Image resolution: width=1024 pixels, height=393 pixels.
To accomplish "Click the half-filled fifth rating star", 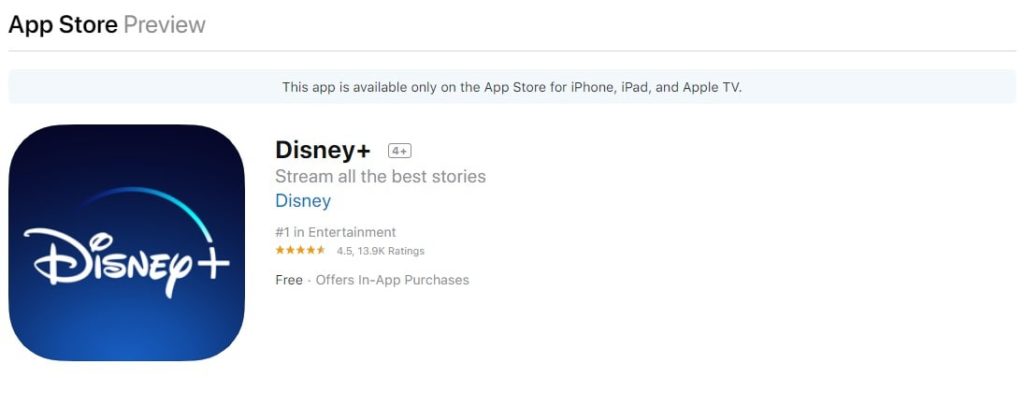I will 321,250.
